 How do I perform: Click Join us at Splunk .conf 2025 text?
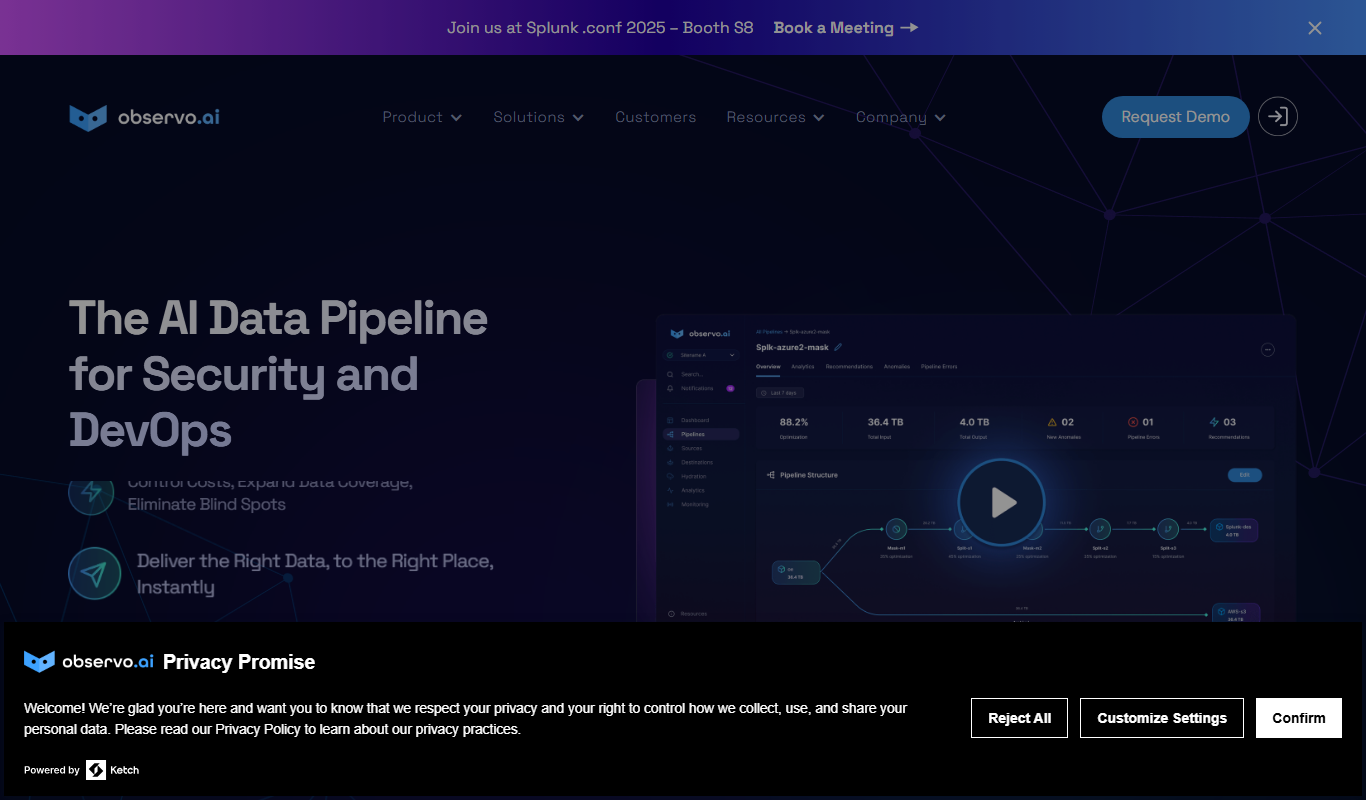(600, 28)
